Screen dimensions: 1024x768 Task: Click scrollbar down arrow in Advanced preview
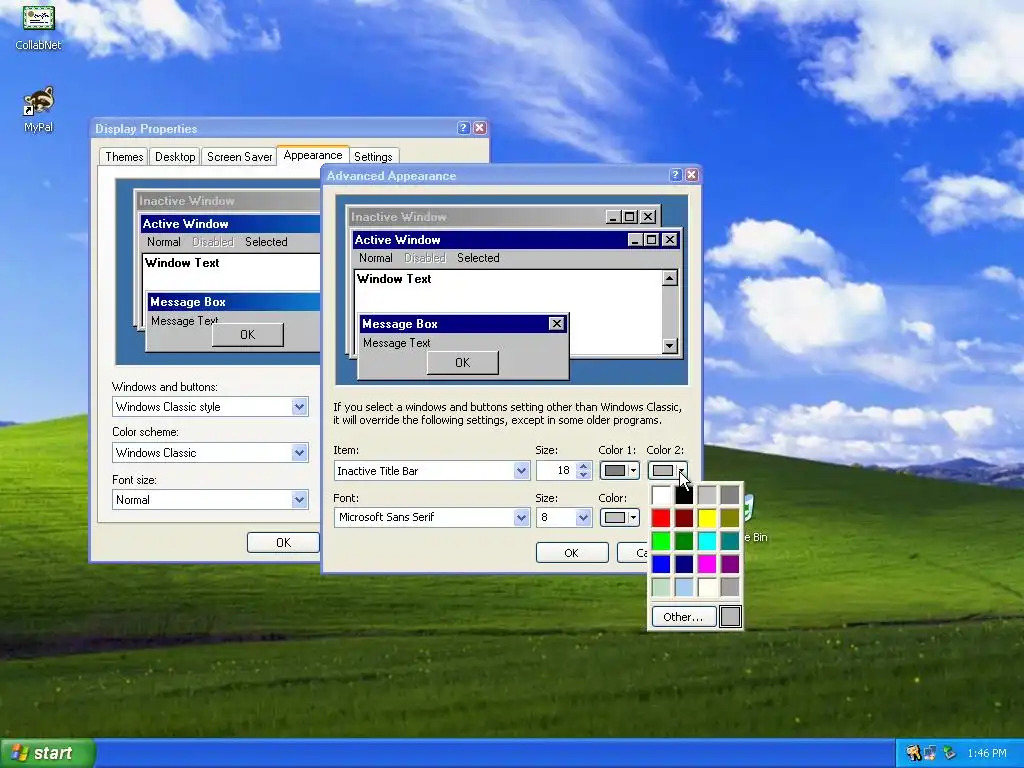click(x=669, y=345)
